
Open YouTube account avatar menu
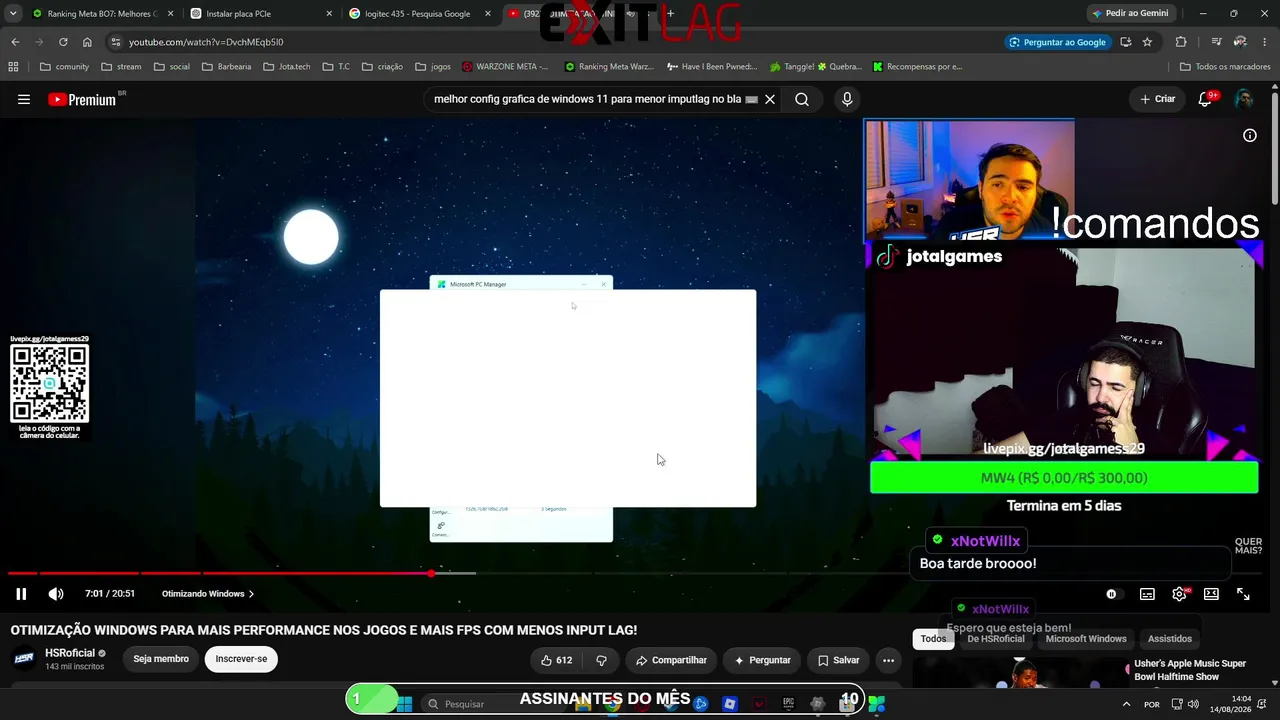tap(1244, 99)
